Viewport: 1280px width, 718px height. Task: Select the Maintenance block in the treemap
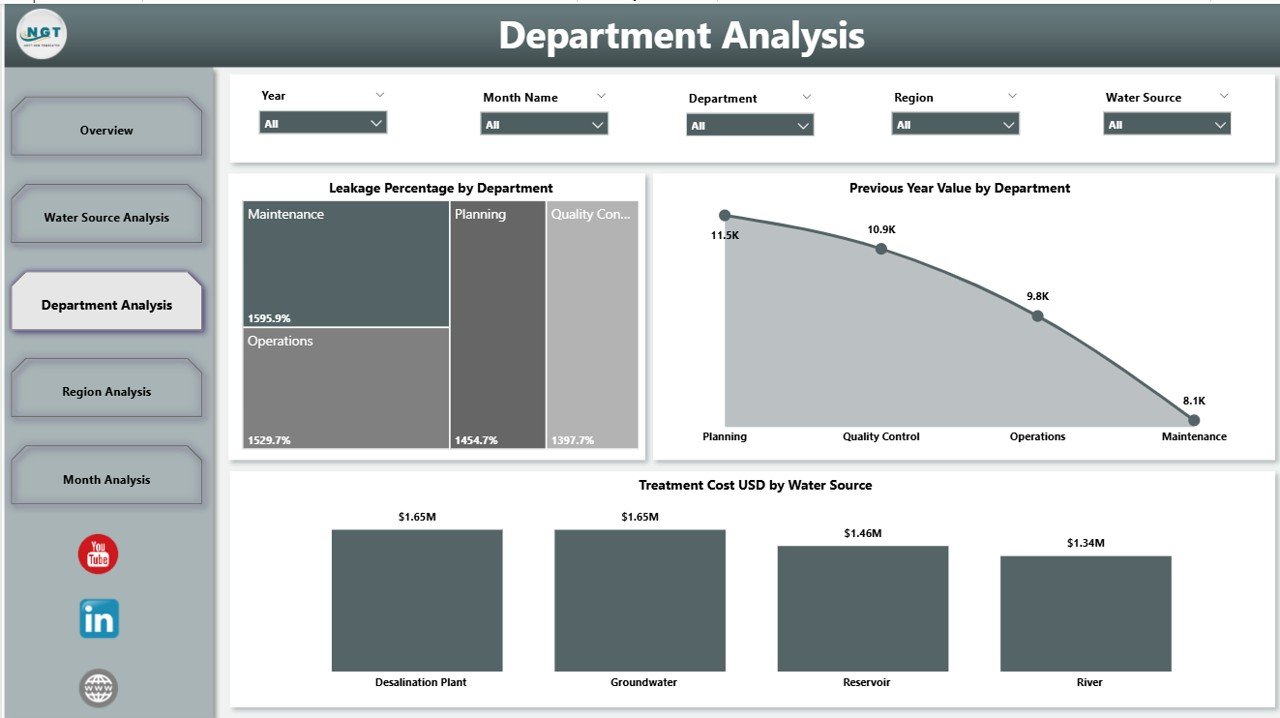point(345,265)
